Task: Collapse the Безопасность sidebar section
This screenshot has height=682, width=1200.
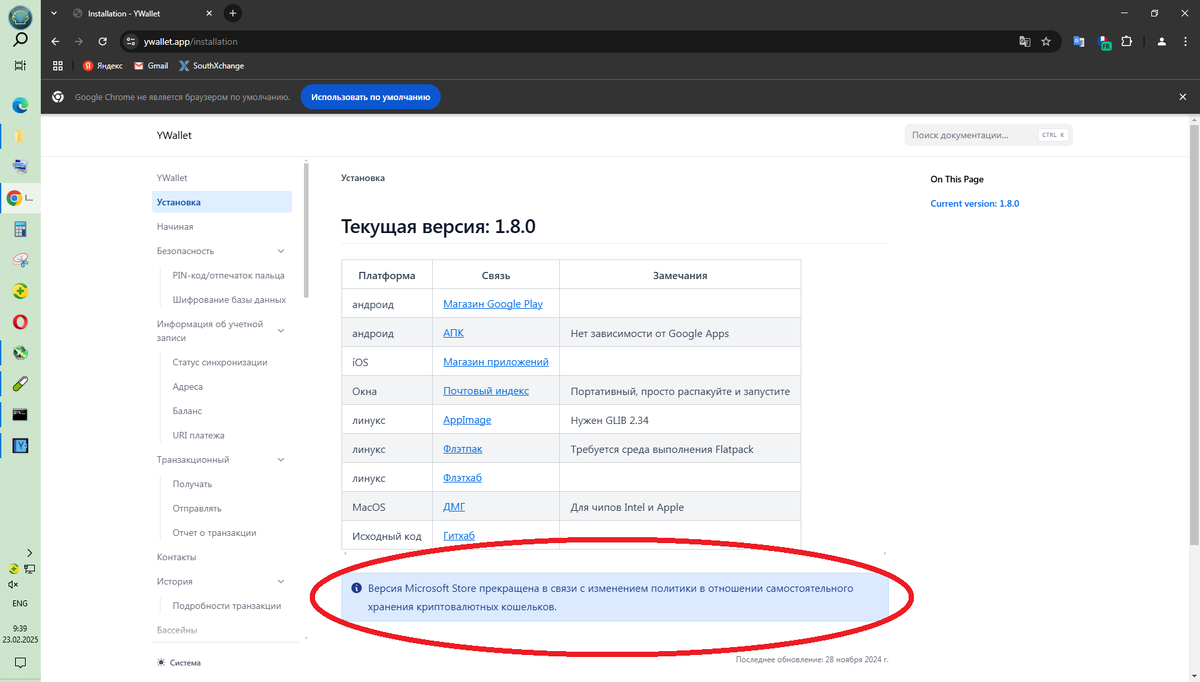Action: tap(281, 251)
